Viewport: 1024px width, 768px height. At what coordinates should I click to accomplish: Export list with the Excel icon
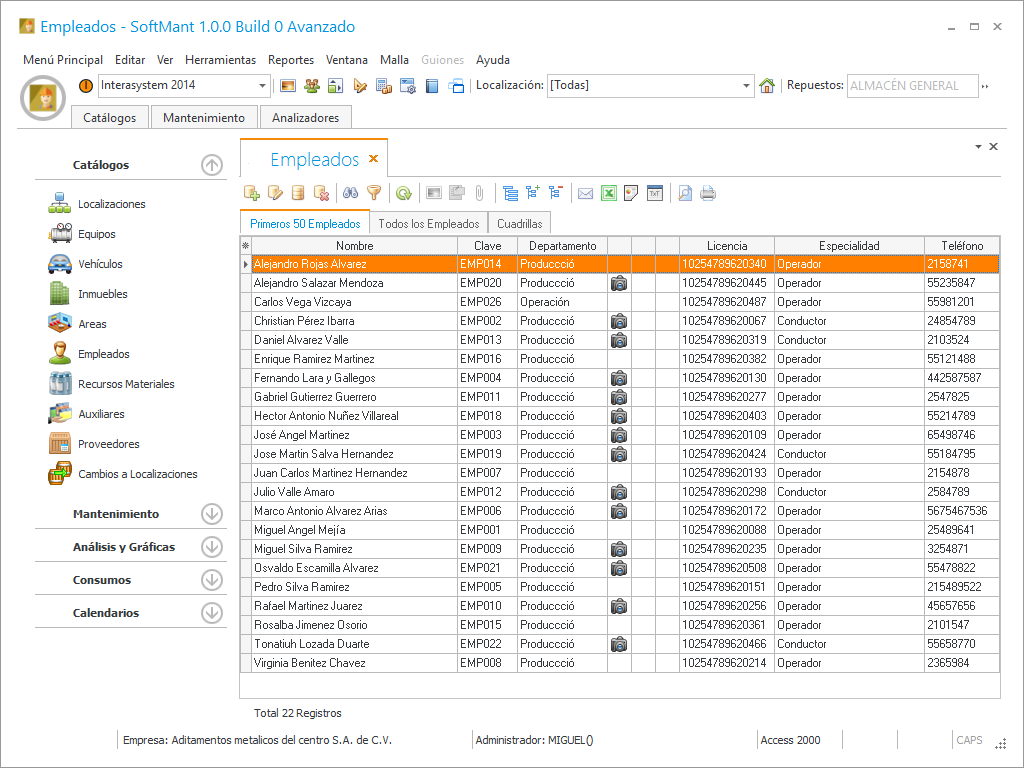(x=609, y=194)
